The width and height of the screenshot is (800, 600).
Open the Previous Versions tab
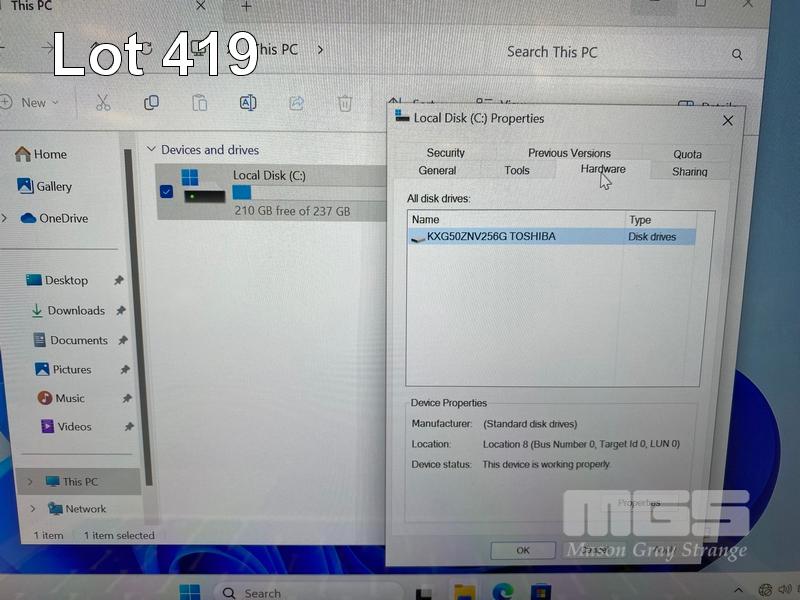[569, 153]
